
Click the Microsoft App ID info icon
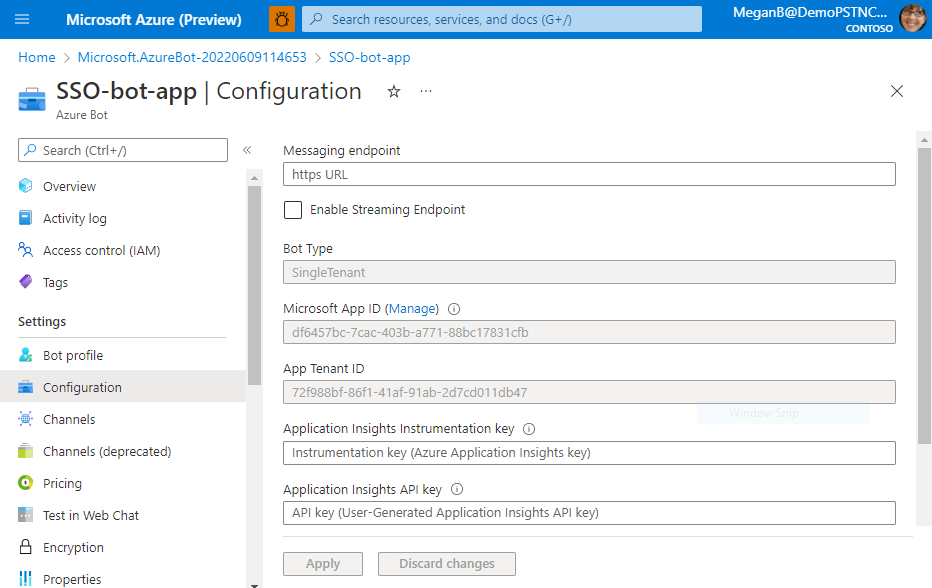point(454,309)
